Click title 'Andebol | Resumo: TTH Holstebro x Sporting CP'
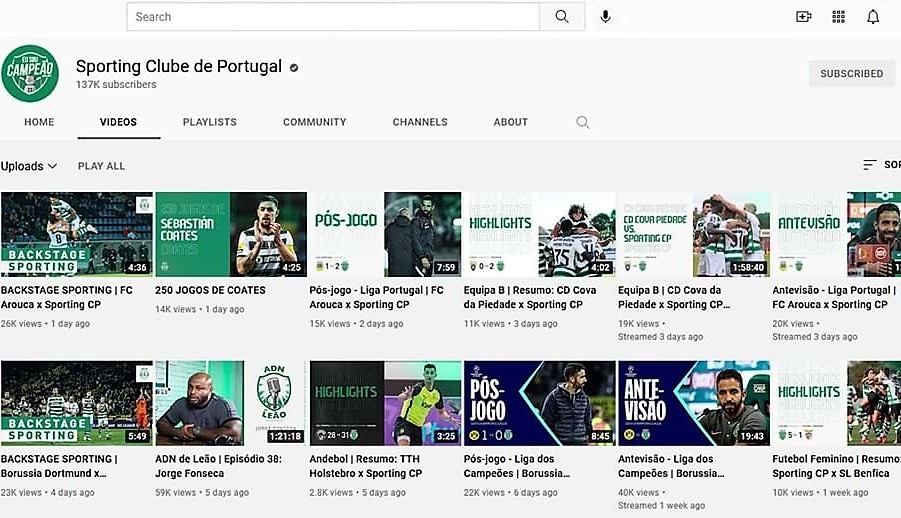901x518 pixels. coord(365,466)
